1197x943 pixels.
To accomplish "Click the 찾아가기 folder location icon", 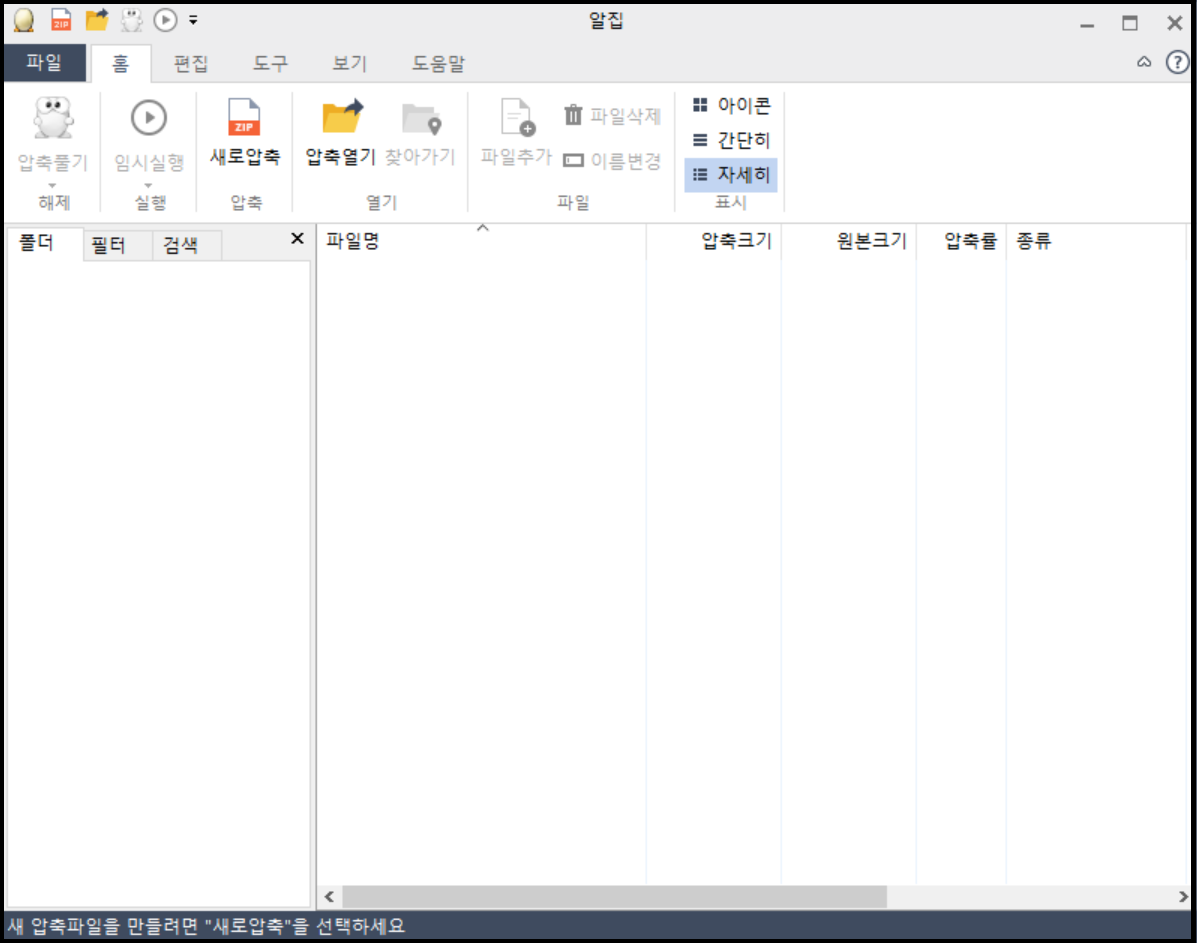I will (x=421, y=118).
